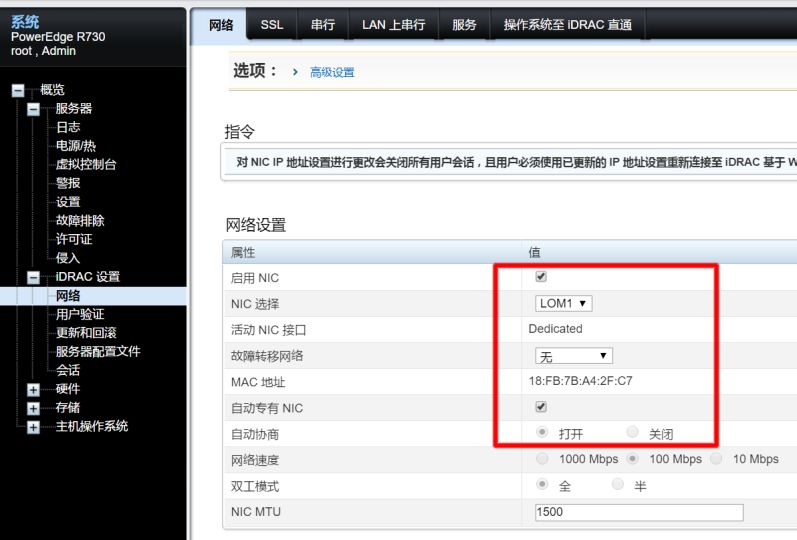Image resolution: width=797 pixels, height=540 pixels.
Task: Collapse the 服务器 tree node
Action: (34, 109)
